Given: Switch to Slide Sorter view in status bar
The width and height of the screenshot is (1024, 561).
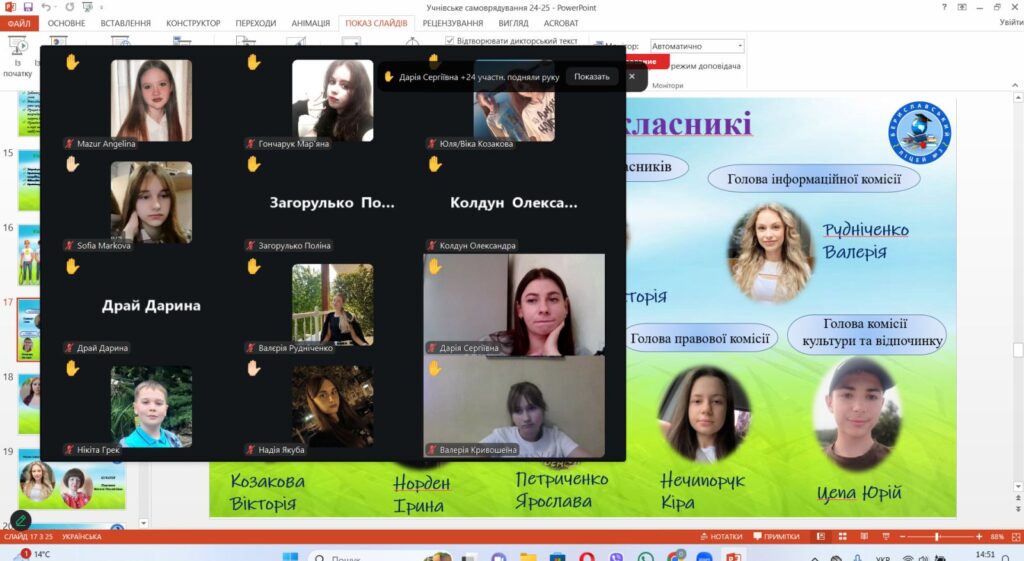Looking at the screenshot, I should (842, 537).
